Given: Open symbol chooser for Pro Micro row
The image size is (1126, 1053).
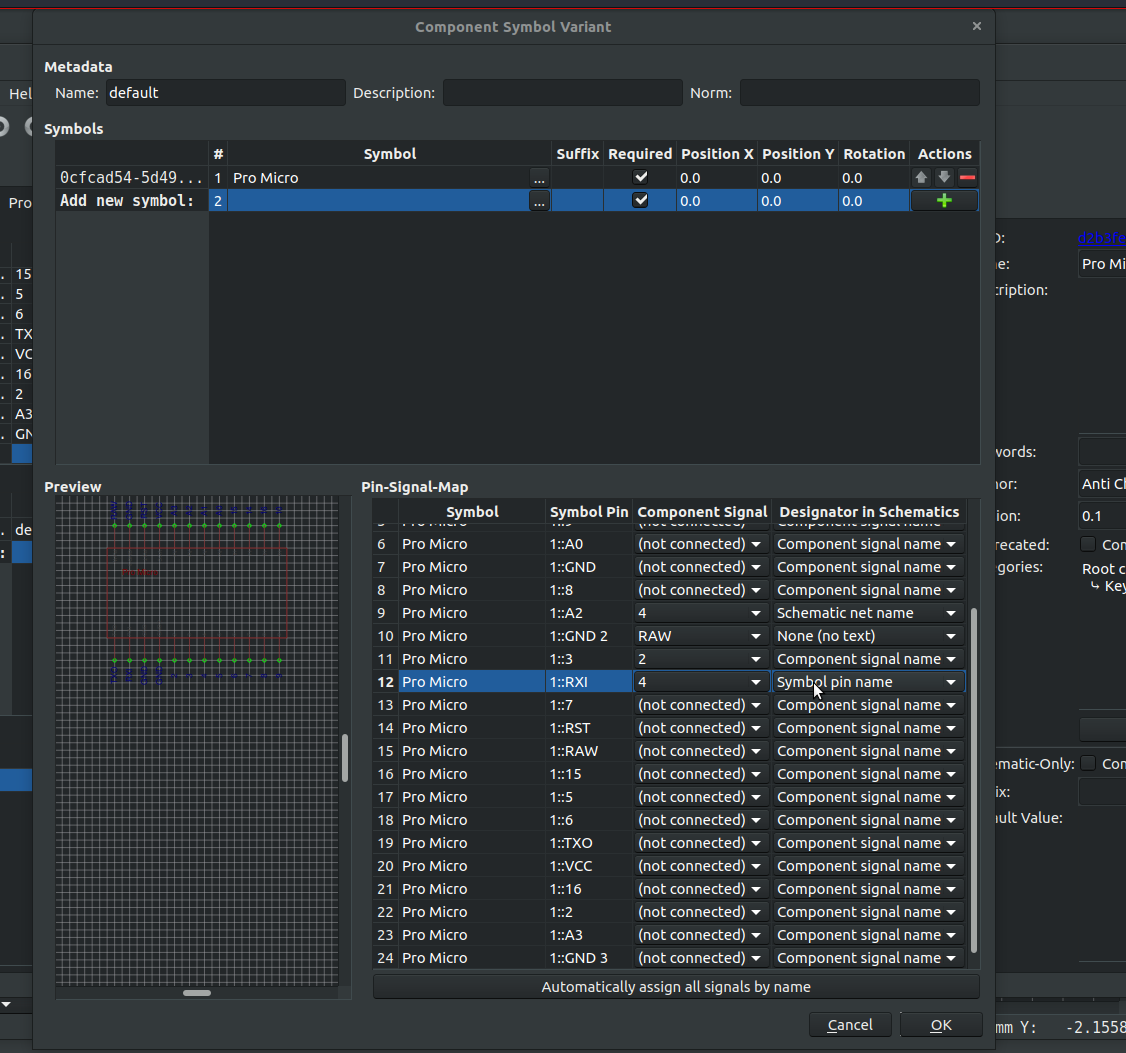Looking at the screenshot, I should [539, 178].
